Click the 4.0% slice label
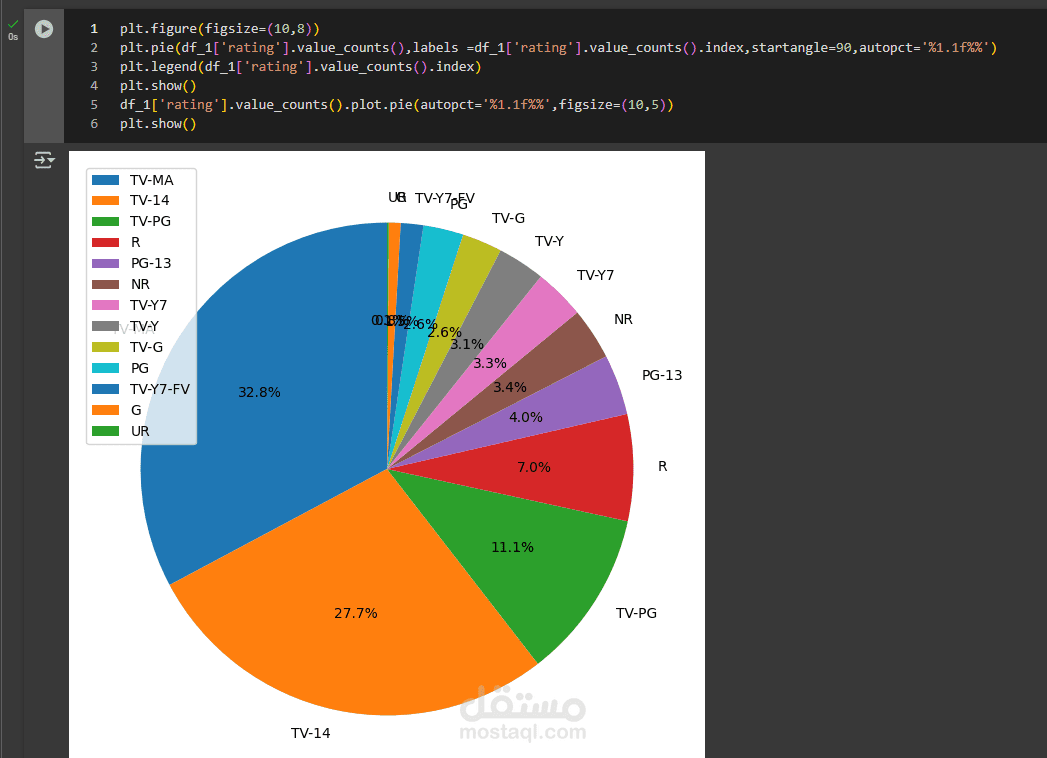The image size is (1047, 758). point(526,417)
